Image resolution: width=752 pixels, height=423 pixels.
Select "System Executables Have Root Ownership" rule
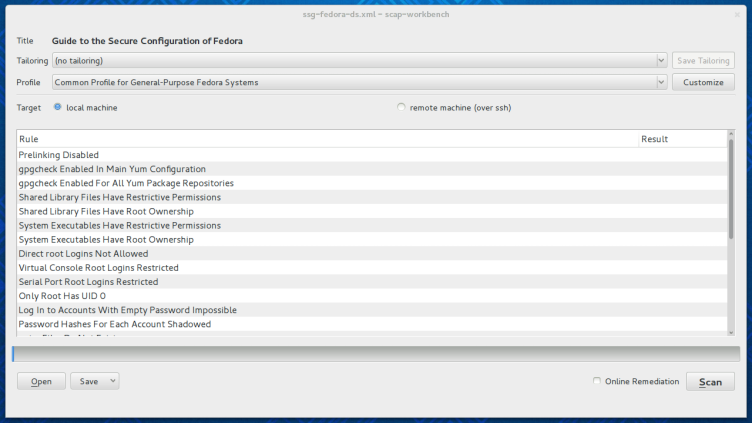pos(372,239)
